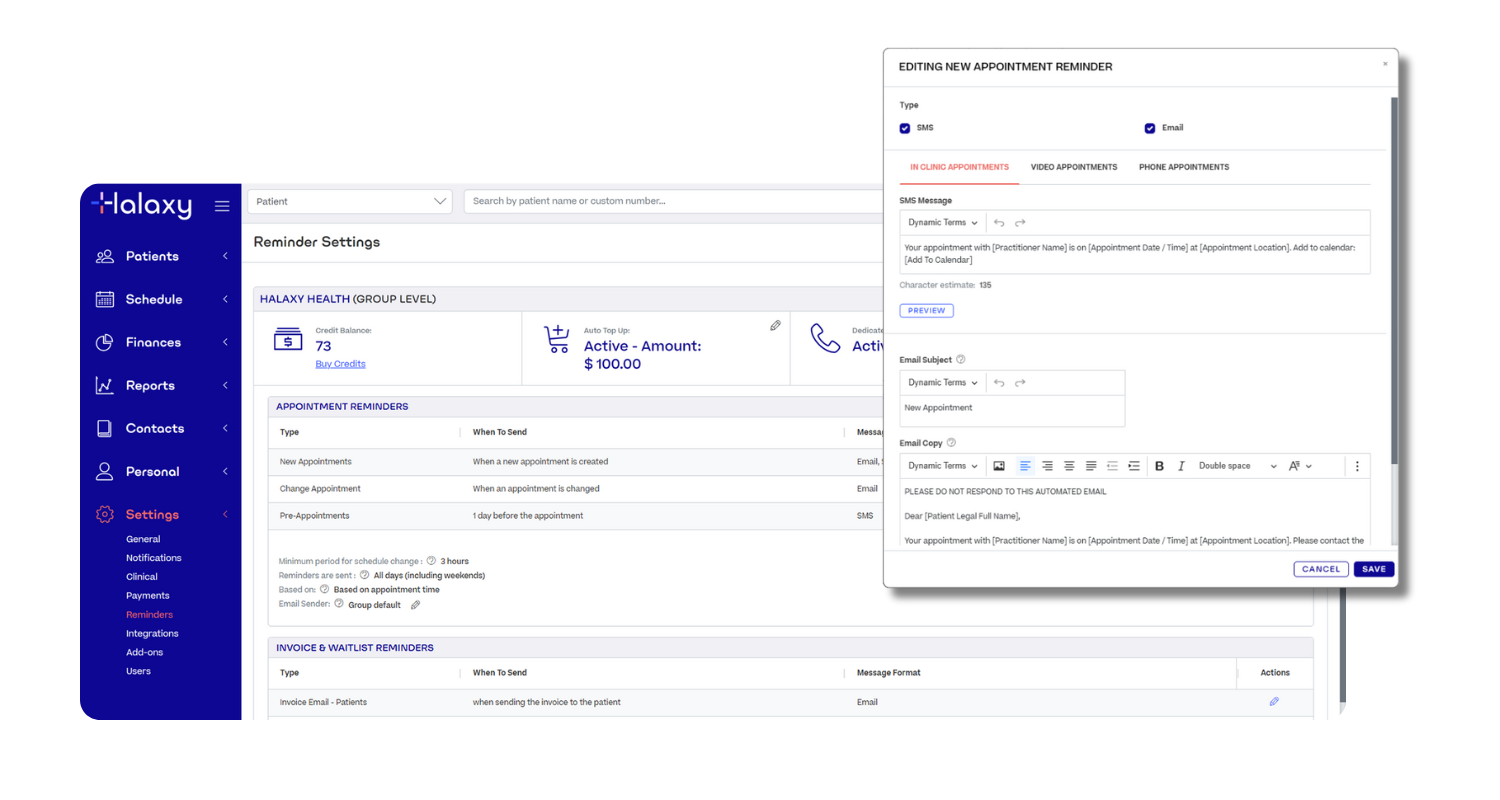
Task: Open Dynamic Terms dropdown under SMS Message
Action: tap(942, 223)
